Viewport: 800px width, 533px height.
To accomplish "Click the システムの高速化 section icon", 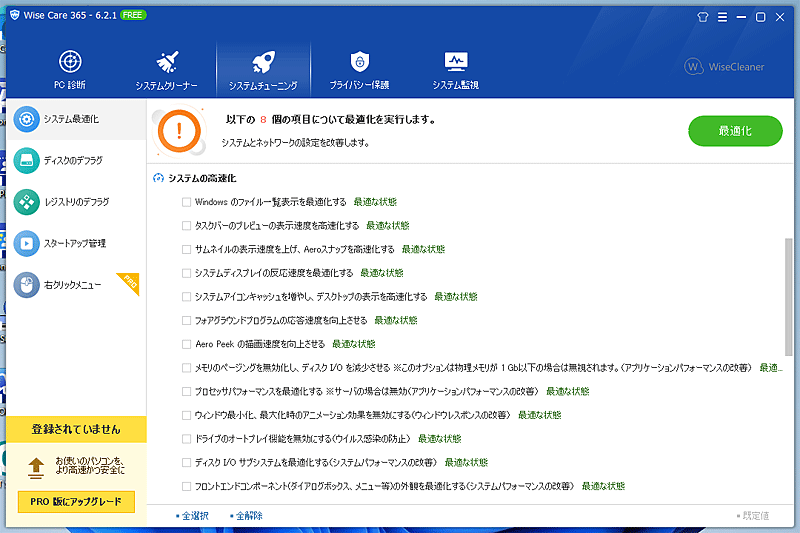I will 158,178.
